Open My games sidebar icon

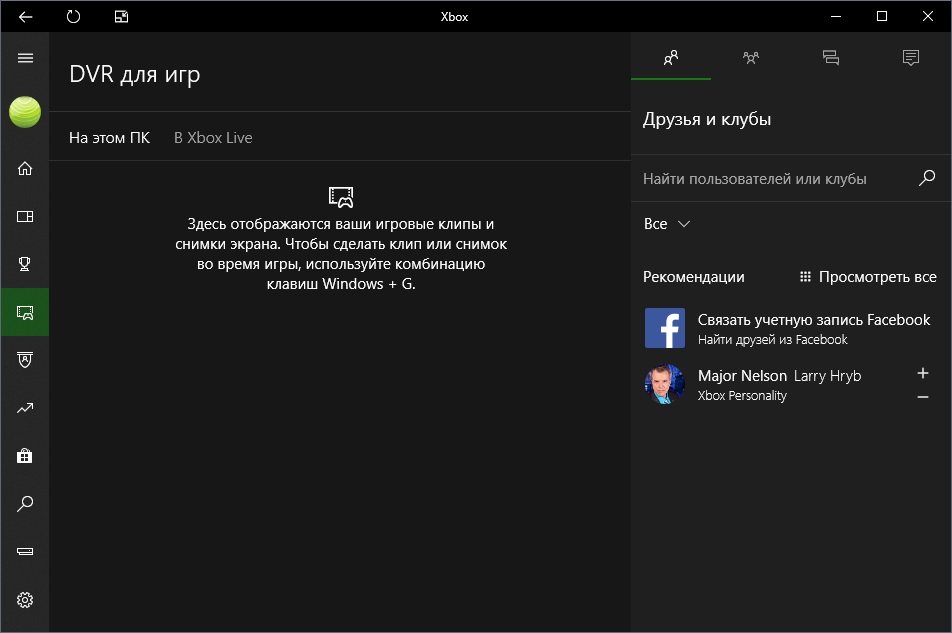25,216
